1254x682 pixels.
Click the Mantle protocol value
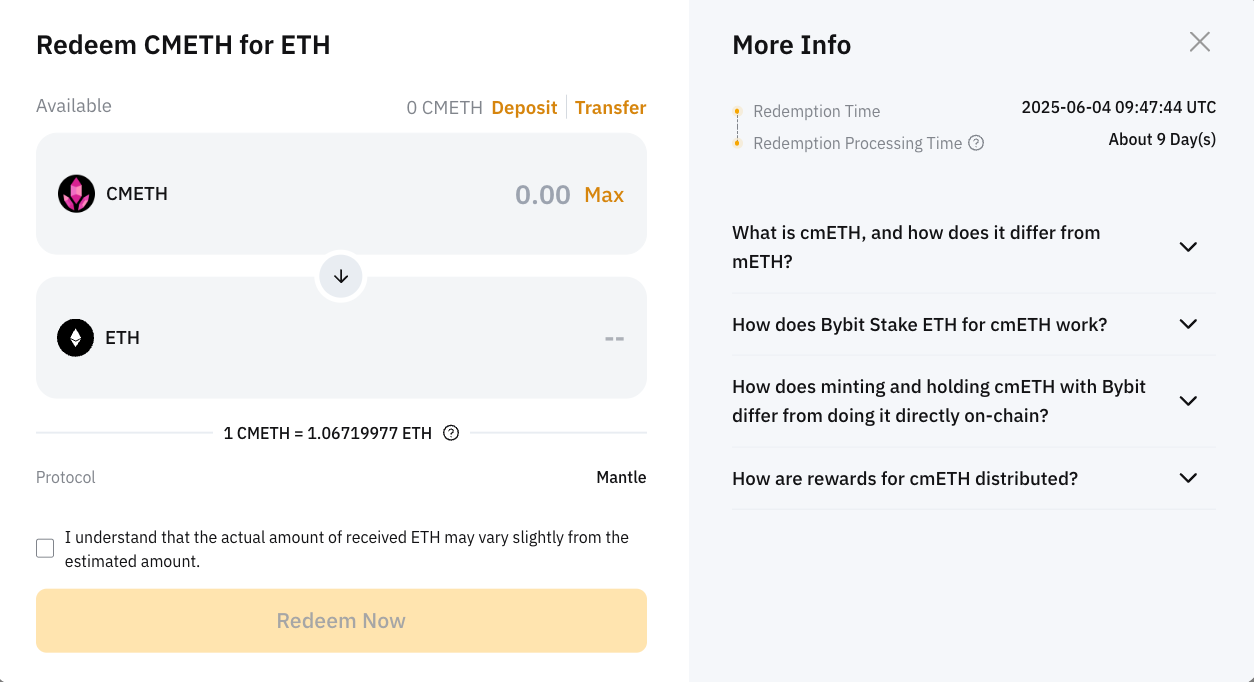coord(621,477)
